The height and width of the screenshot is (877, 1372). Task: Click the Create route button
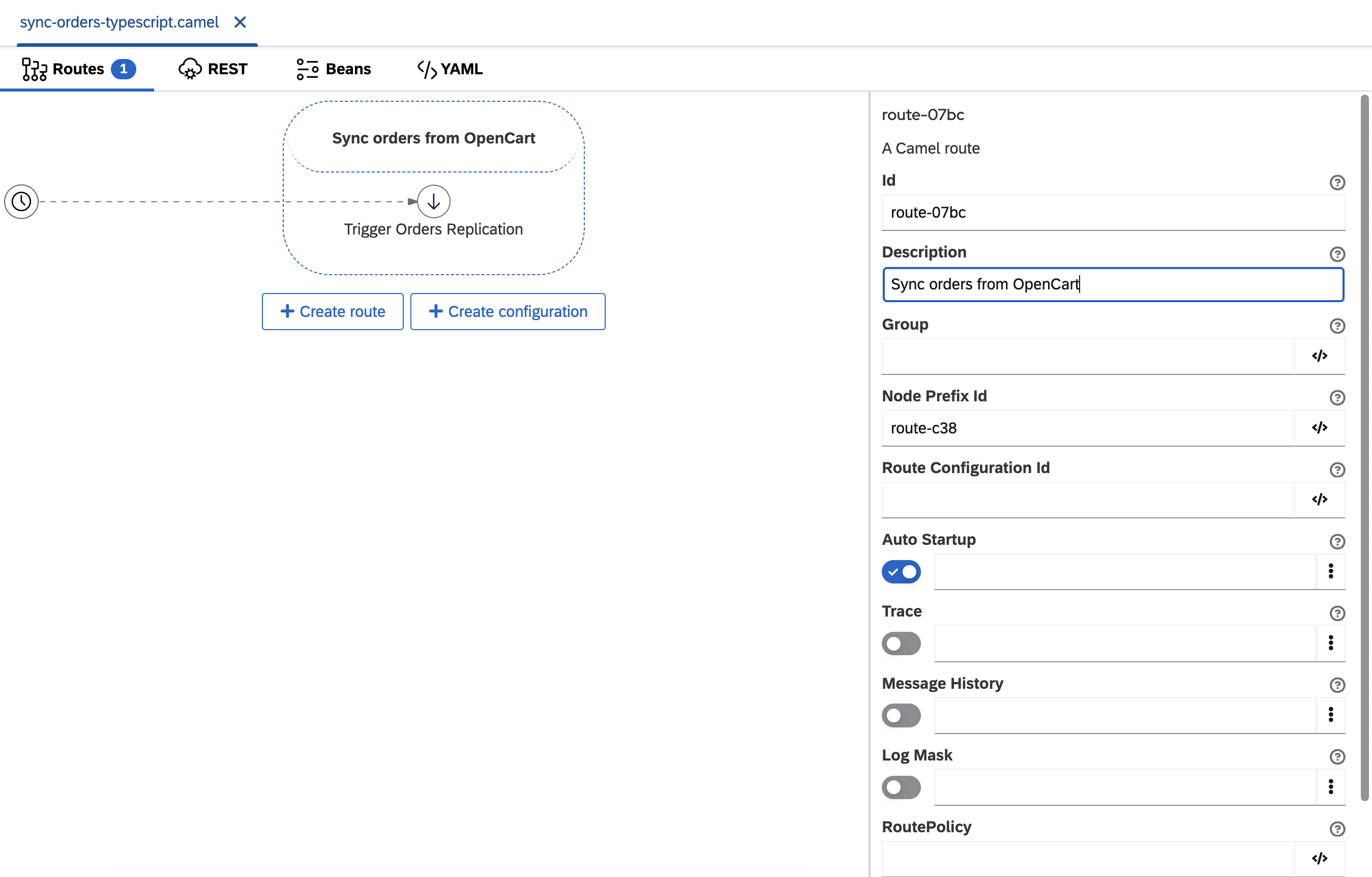[333, 312]
